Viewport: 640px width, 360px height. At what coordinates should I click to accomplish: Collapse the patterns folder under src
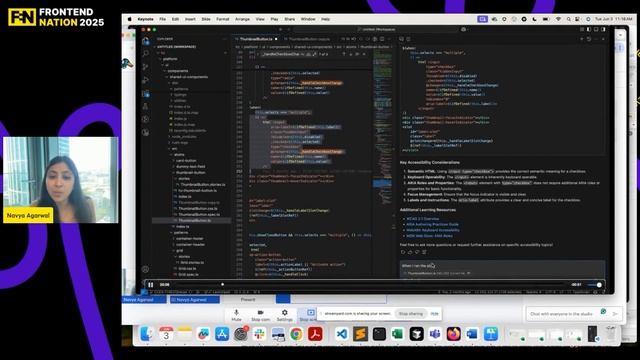[181, 233]
